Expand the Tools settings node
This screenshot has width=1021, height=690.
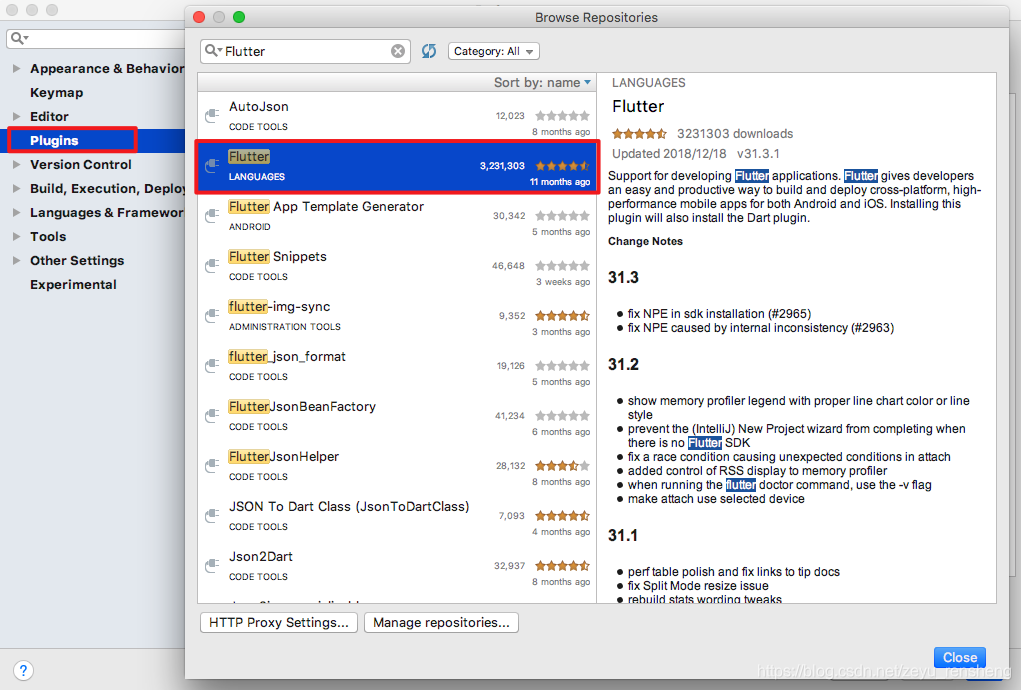click(16, 236)
